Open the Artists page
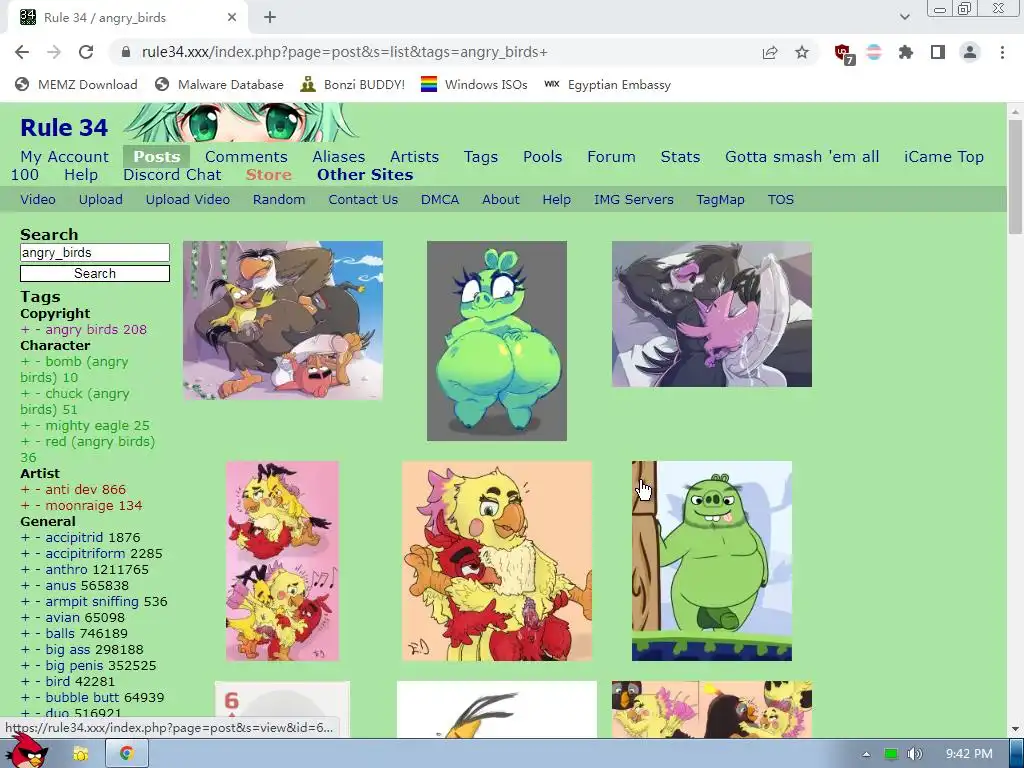The image size is (1024, 768). 414,157
